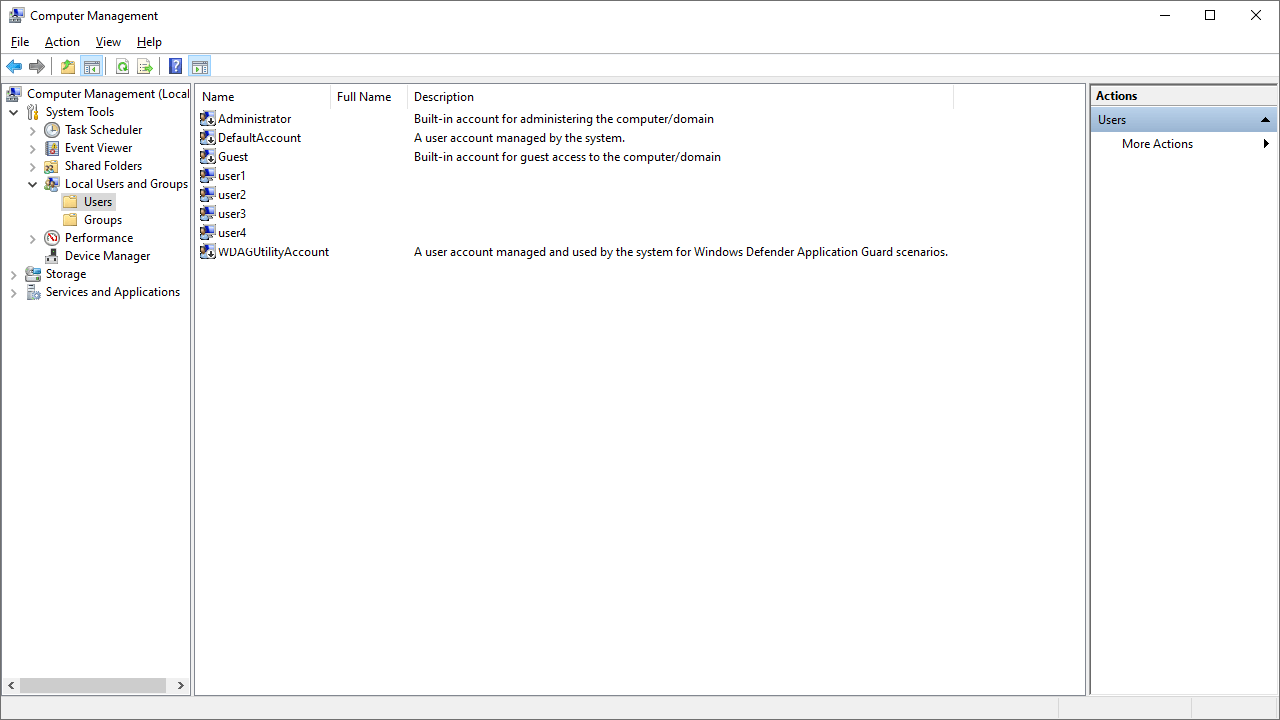
Task: Click the Shared Folders icon
Action: click(x=52, y=166)
